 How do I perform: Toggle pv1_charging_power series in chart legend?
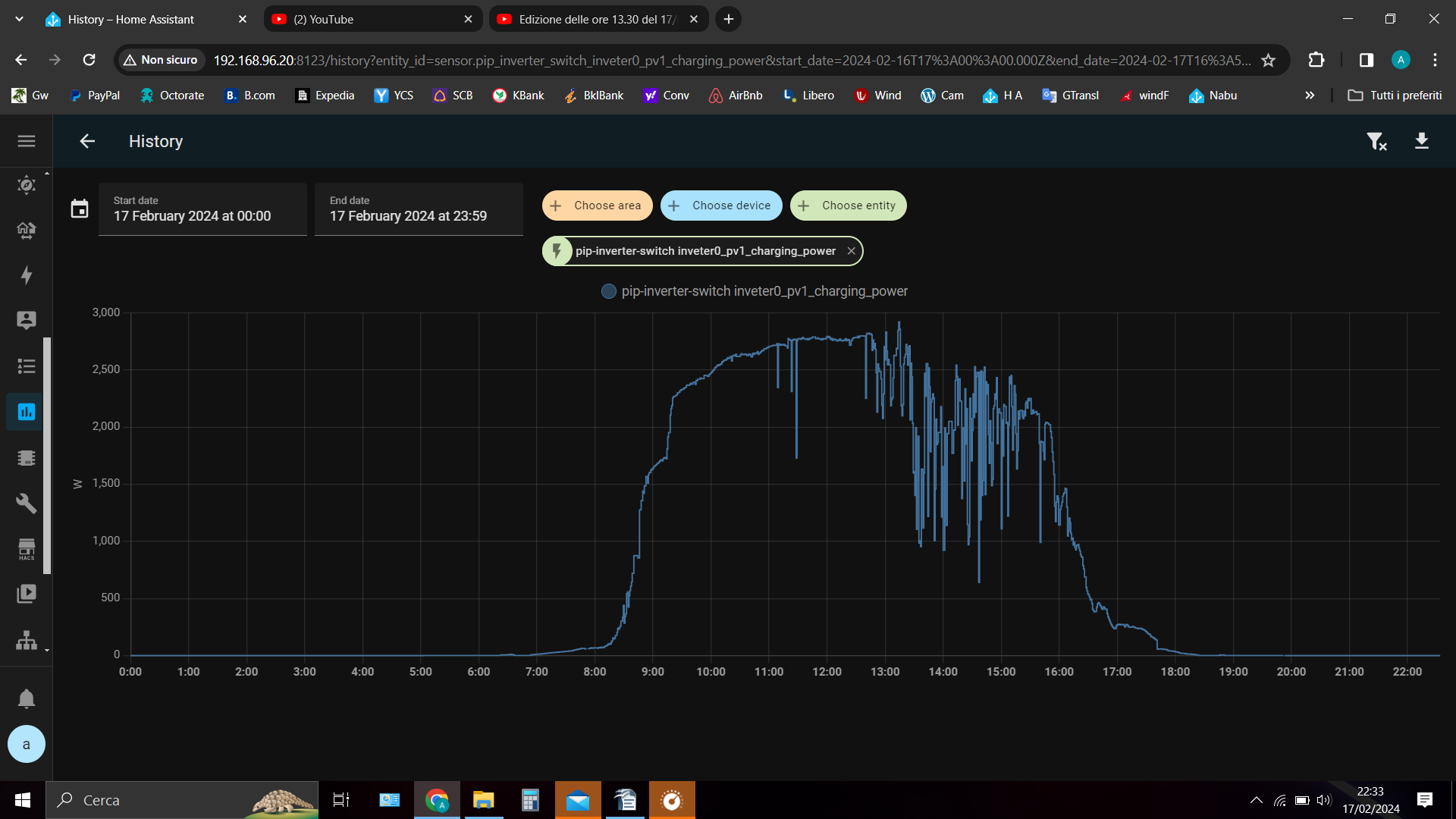coord(755,291)
